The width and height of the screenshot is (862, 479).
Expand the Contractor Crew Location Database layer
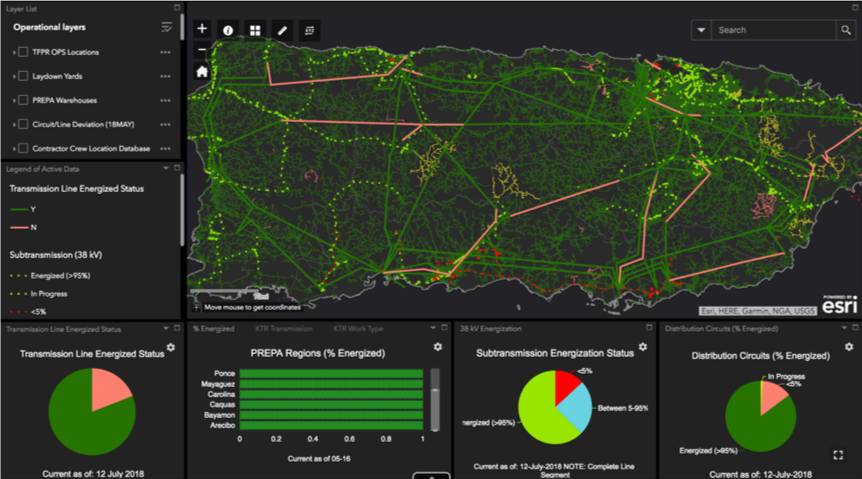(14, 148)
